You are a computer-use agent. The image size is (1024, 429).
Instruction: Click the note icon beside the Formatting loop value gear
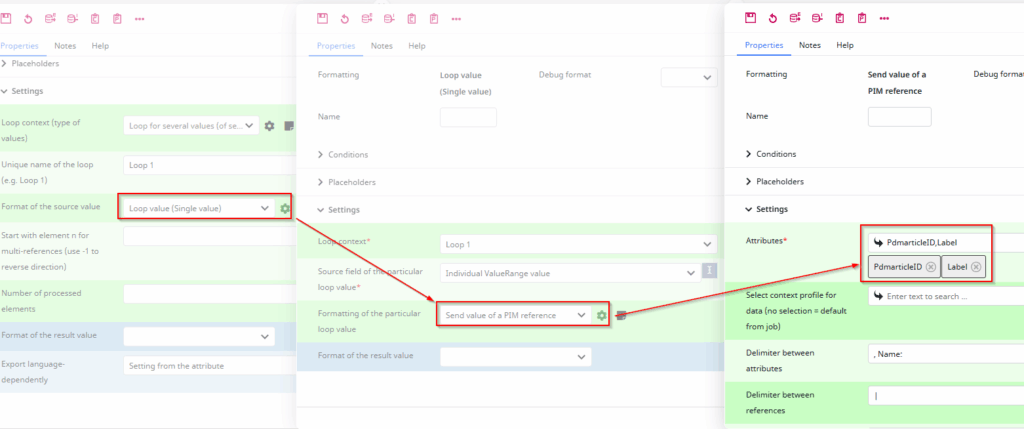622,315
